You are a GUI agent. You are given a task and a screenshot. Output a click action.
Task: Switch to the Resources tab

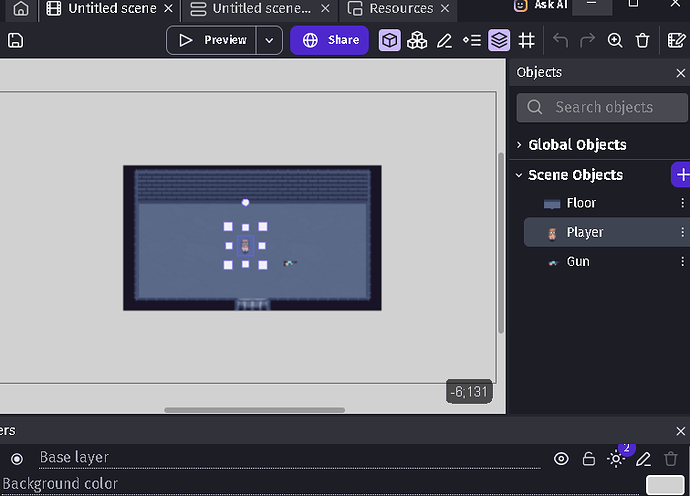390,9
